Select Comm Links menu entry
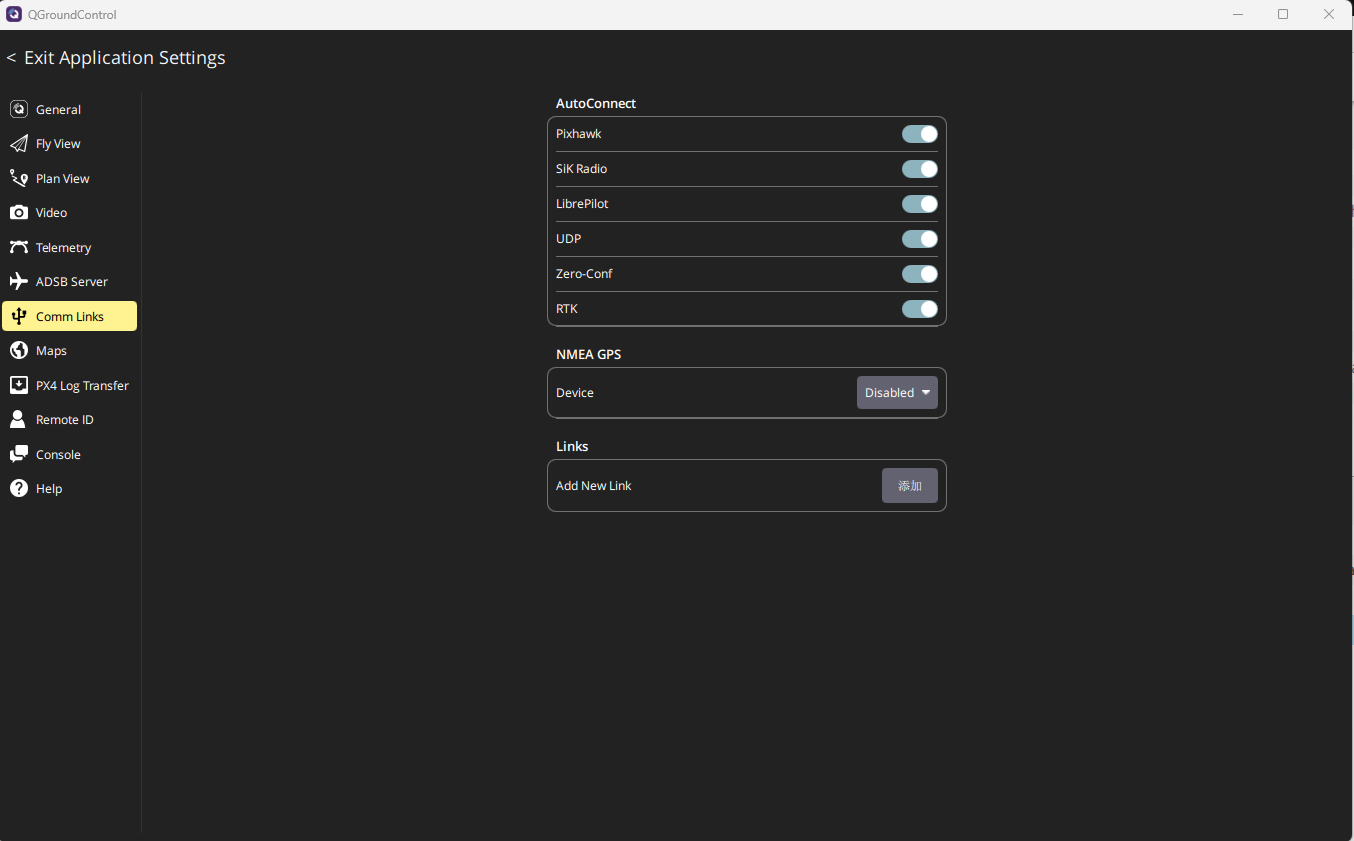Image resolution: width=1354 pixels, height=841 pixels. (x=69, y=316)
